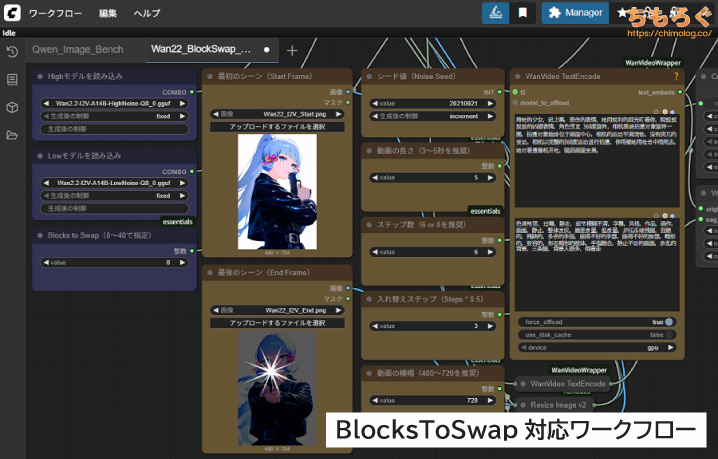Collapse the WanVideo TextEncode node
This screenshot has width=718, height=459.
[x=518, y=76]
